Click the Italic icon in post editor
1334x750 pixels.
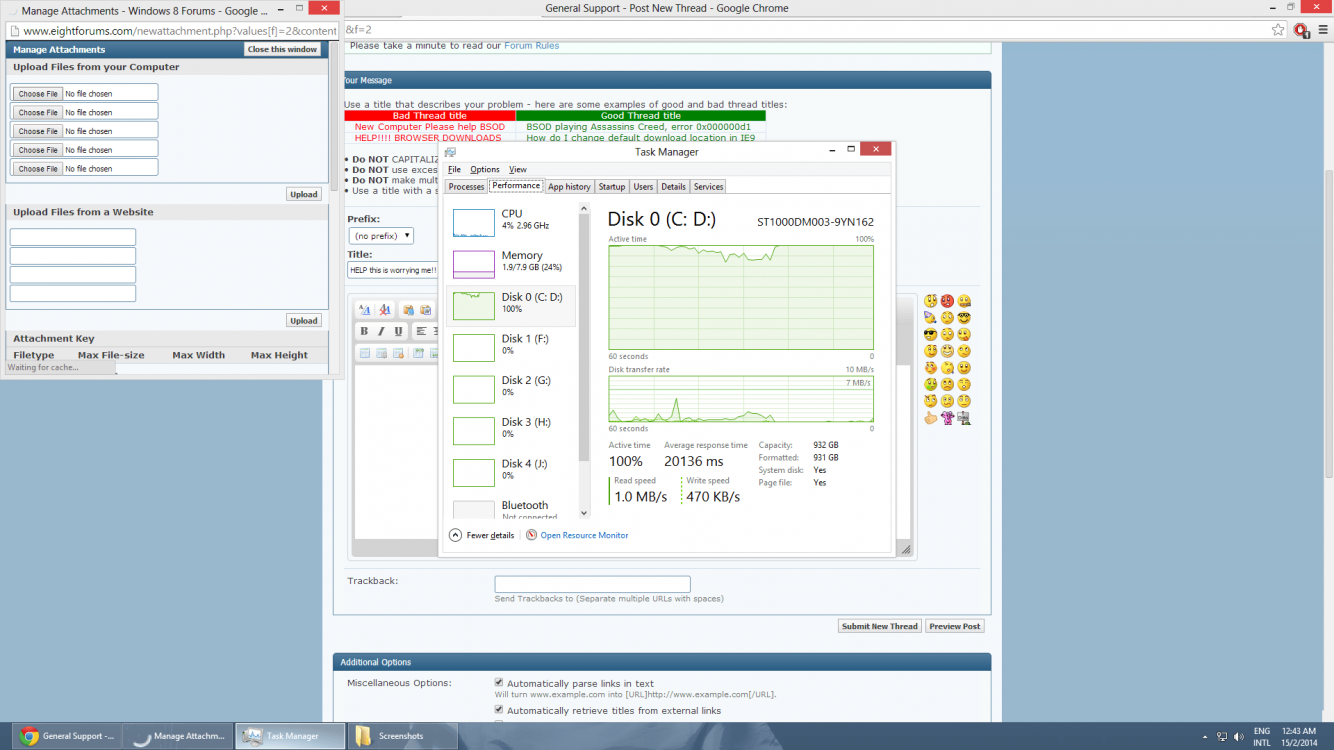coord(381,331)
